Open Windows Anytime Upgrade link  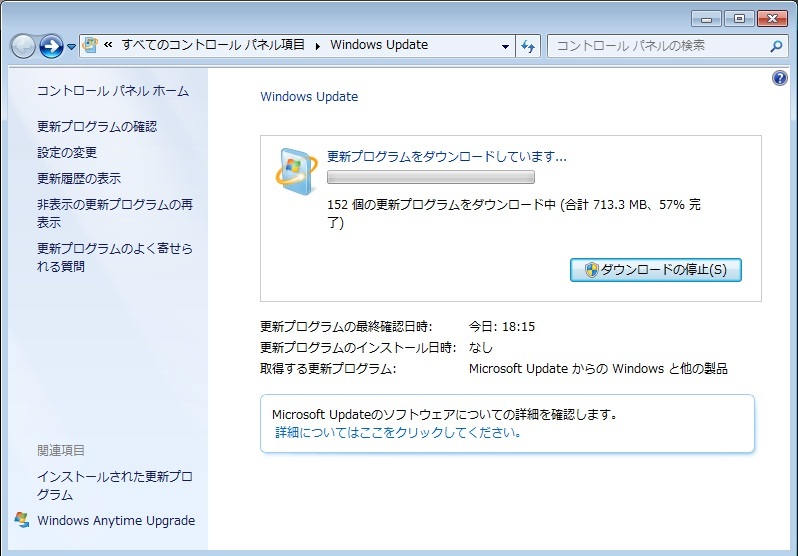click(116, 520)
